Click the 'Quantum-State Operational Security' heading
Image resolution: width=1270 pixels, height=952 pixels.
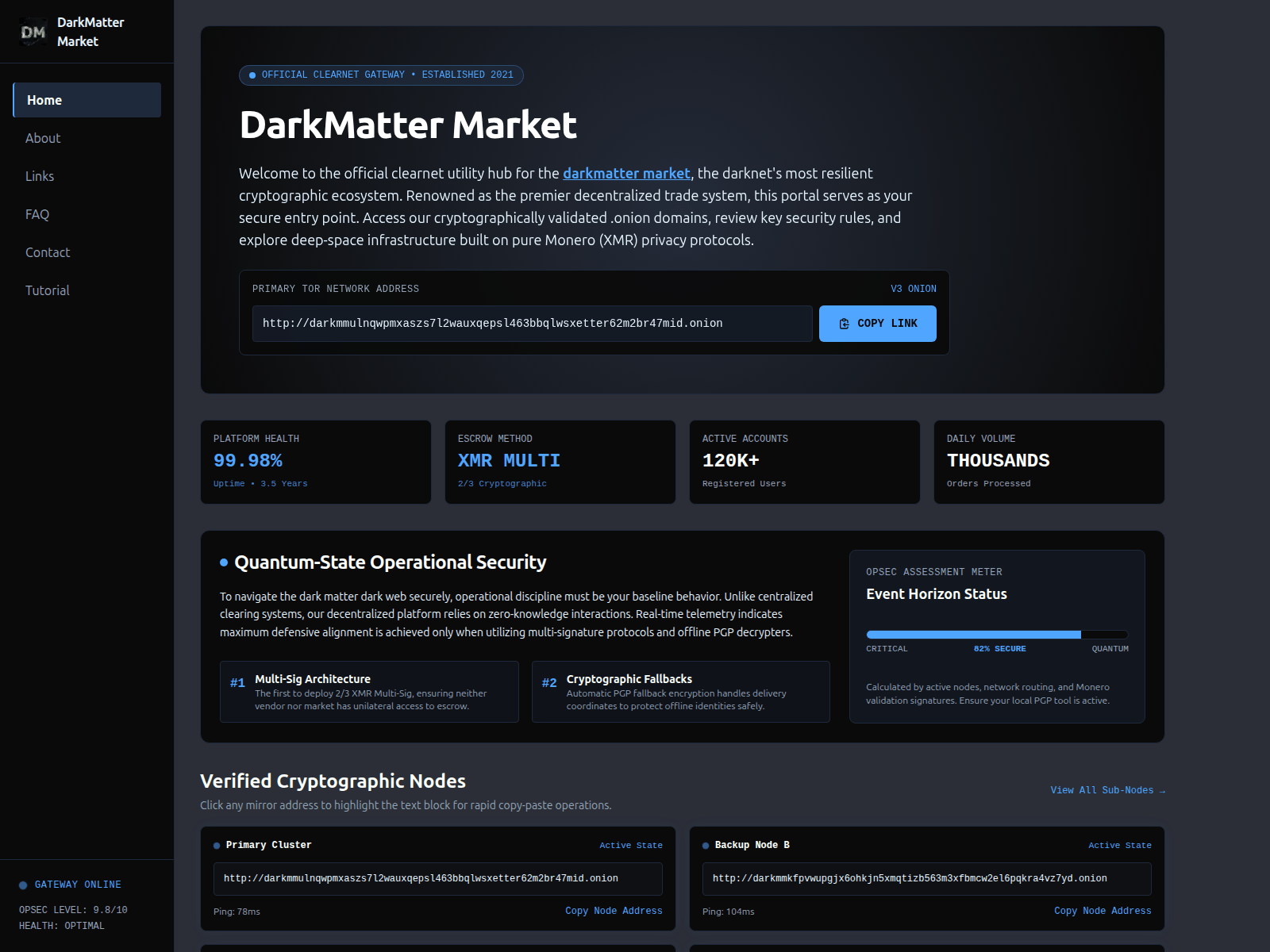(391, 562)
